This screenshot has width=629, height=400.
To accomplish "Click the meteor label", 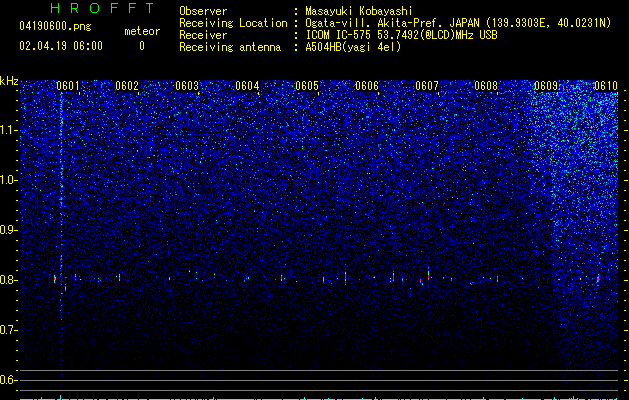I will point(142,31).
